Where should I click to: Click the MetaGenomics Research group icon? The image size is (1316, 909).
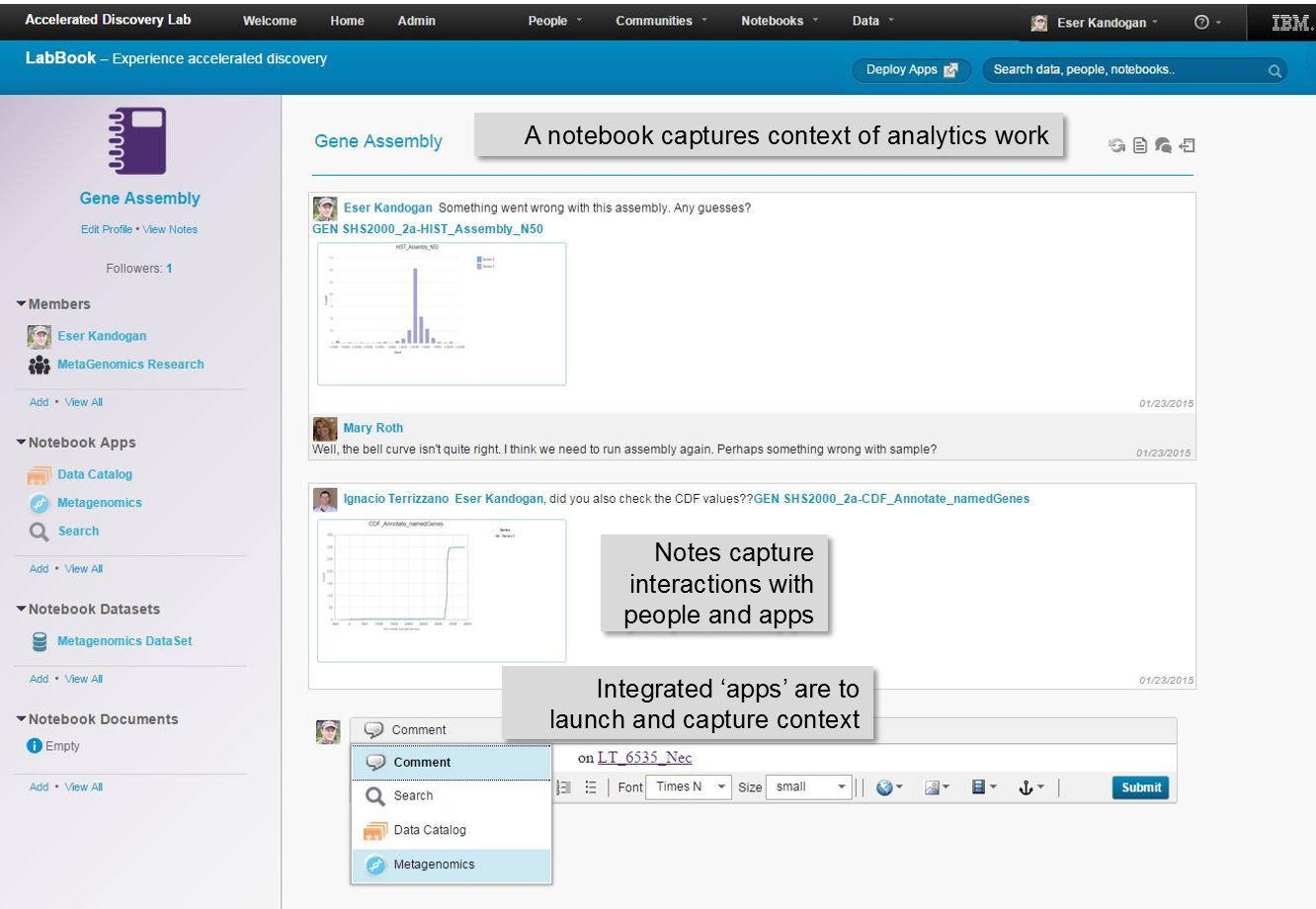click(x=40, y=365)
